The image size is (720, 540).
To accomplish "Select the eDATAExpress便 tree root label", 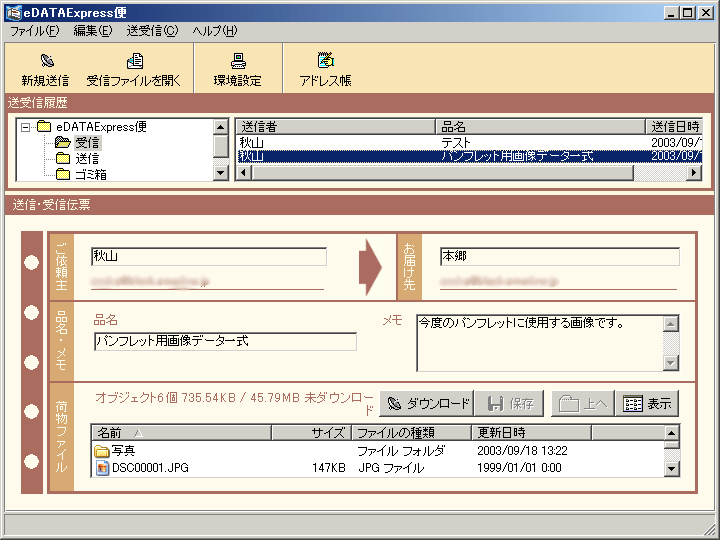I will pyautogui.click(x=101, y=126).
